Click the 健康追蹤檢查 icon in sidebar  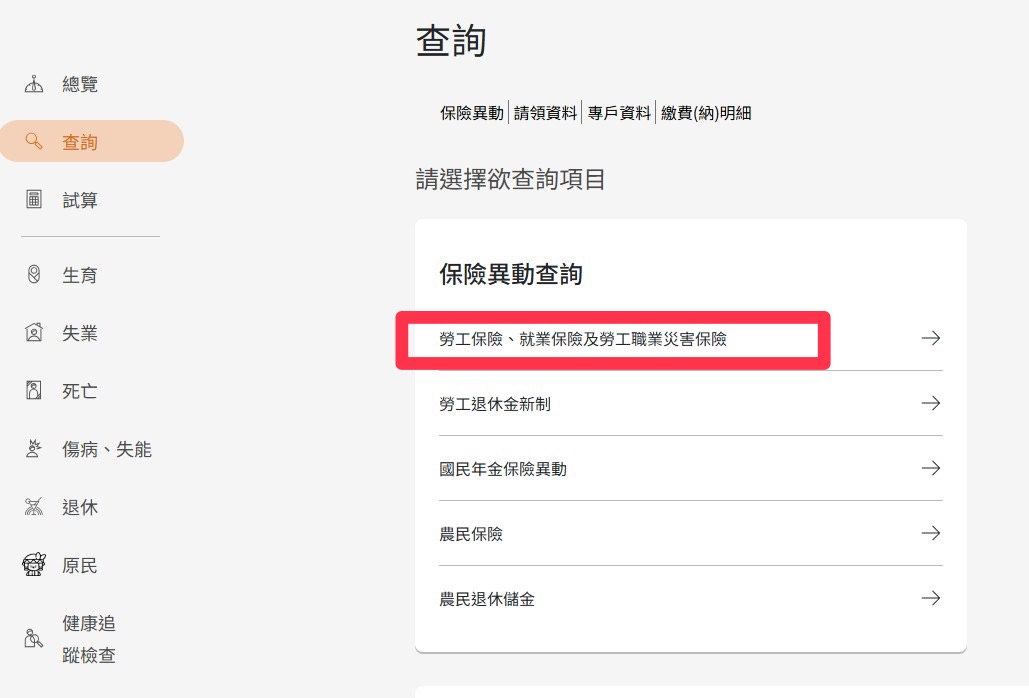point(34,638)
